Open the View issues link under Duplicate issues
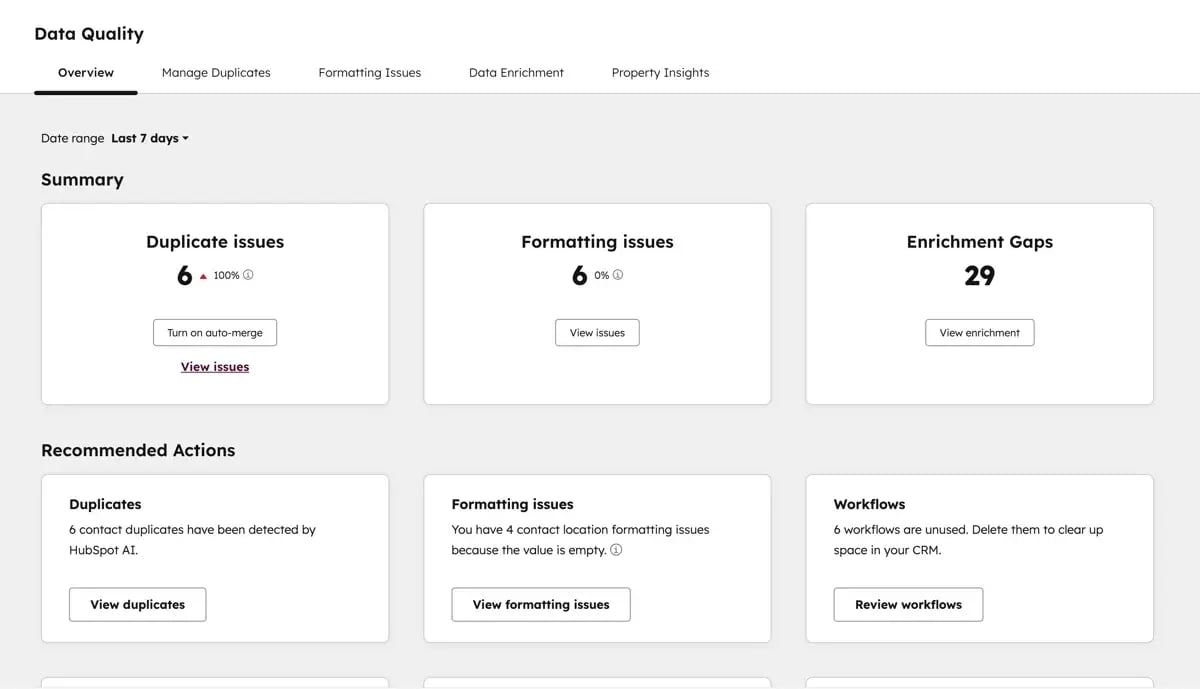Image resolution: width=1200 pixels, height=689 pixels. (214, 366)
